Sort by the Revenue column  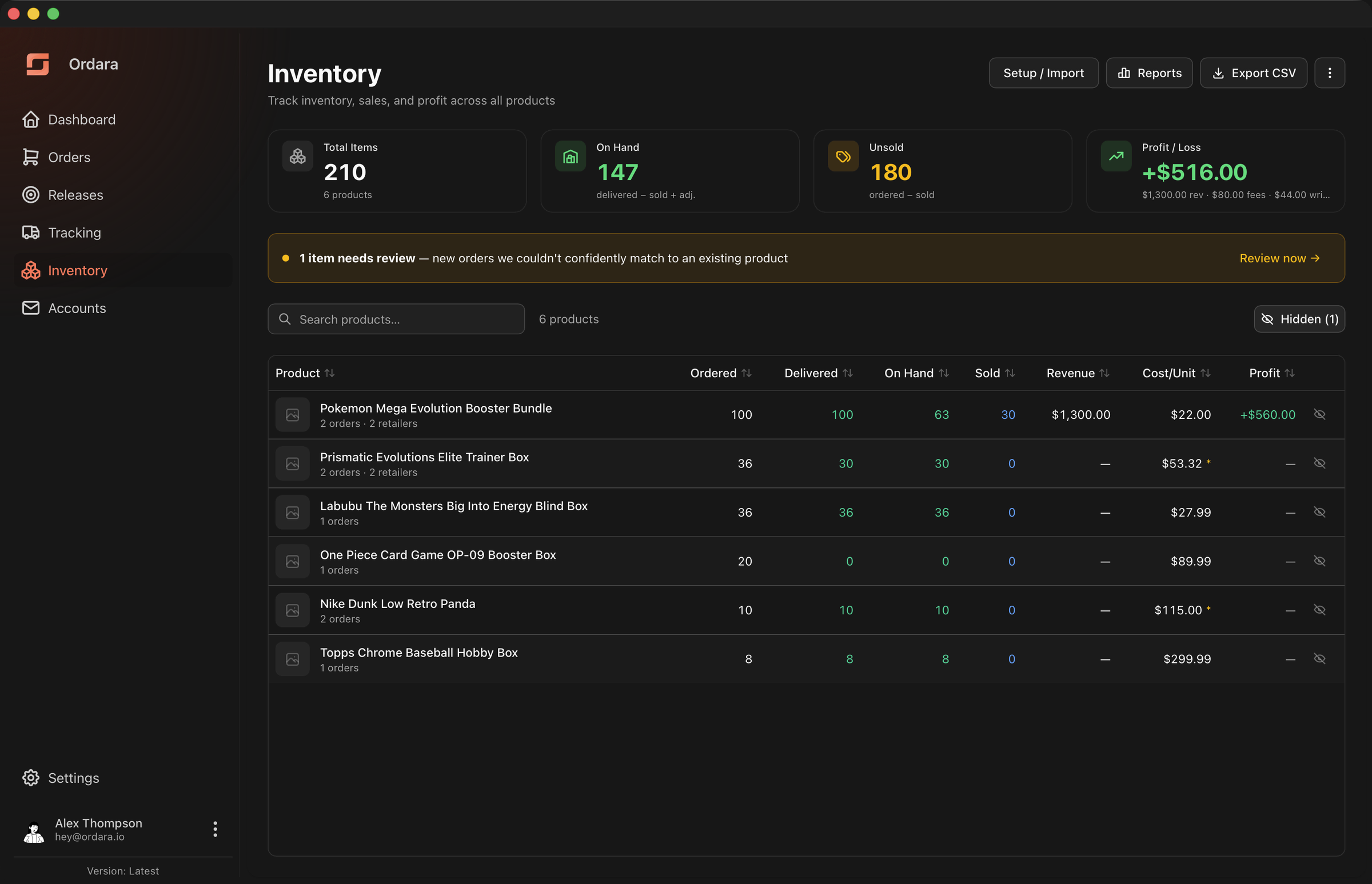(x=1078, y=373)
